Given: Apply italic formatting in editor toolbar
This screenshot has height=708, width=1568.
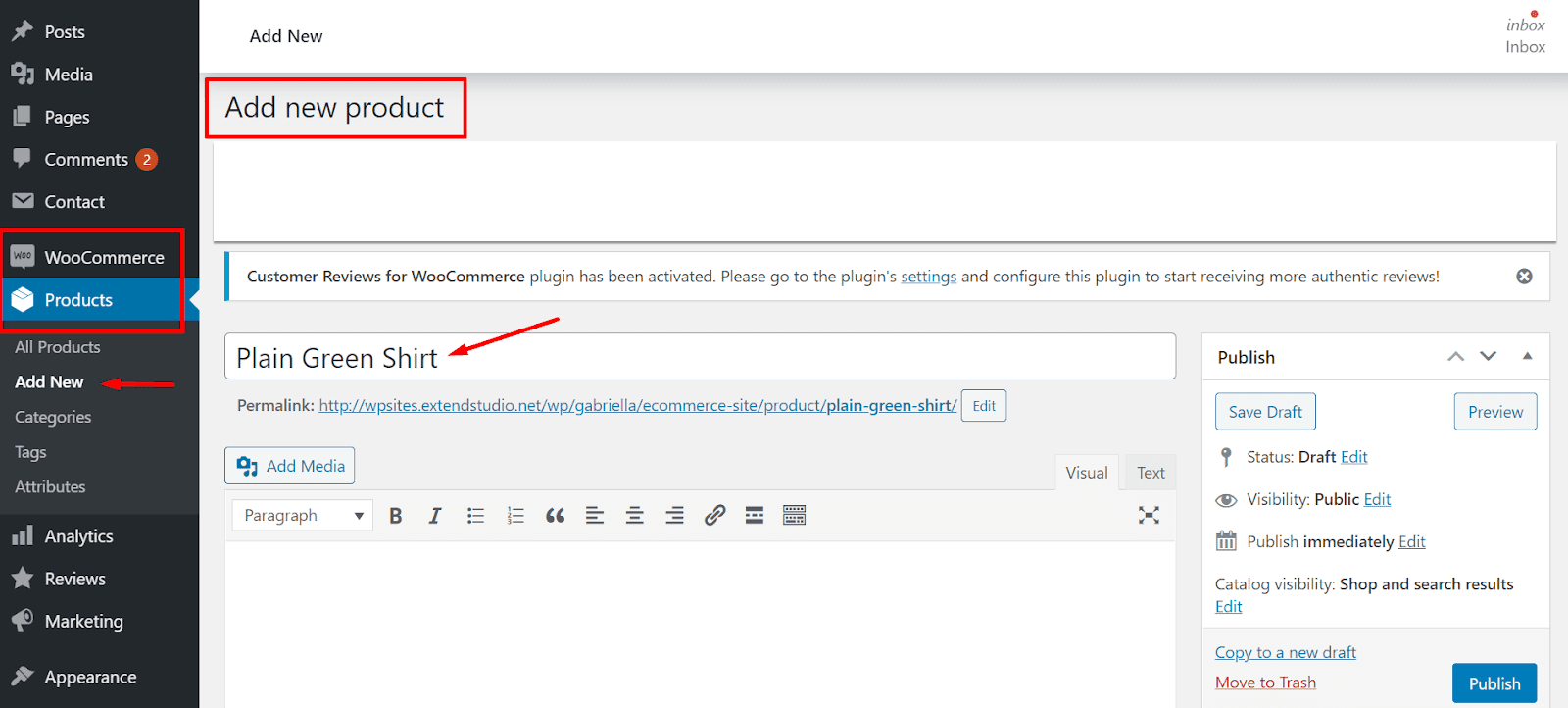Looking at the screenshot, I should tap(435, 516).
